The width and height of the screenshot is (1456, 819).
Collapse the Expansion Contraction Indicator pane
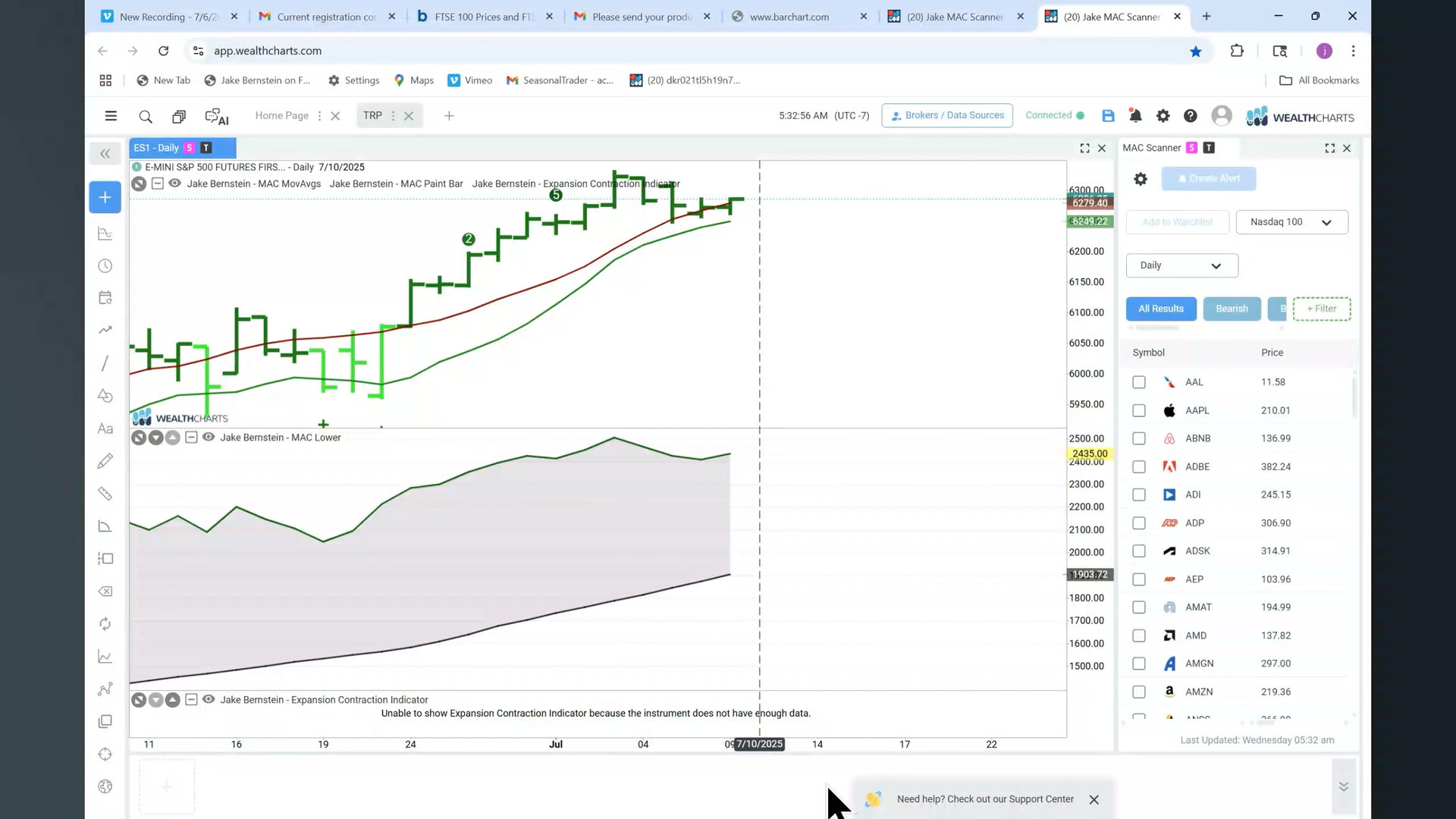coord(191,699)
